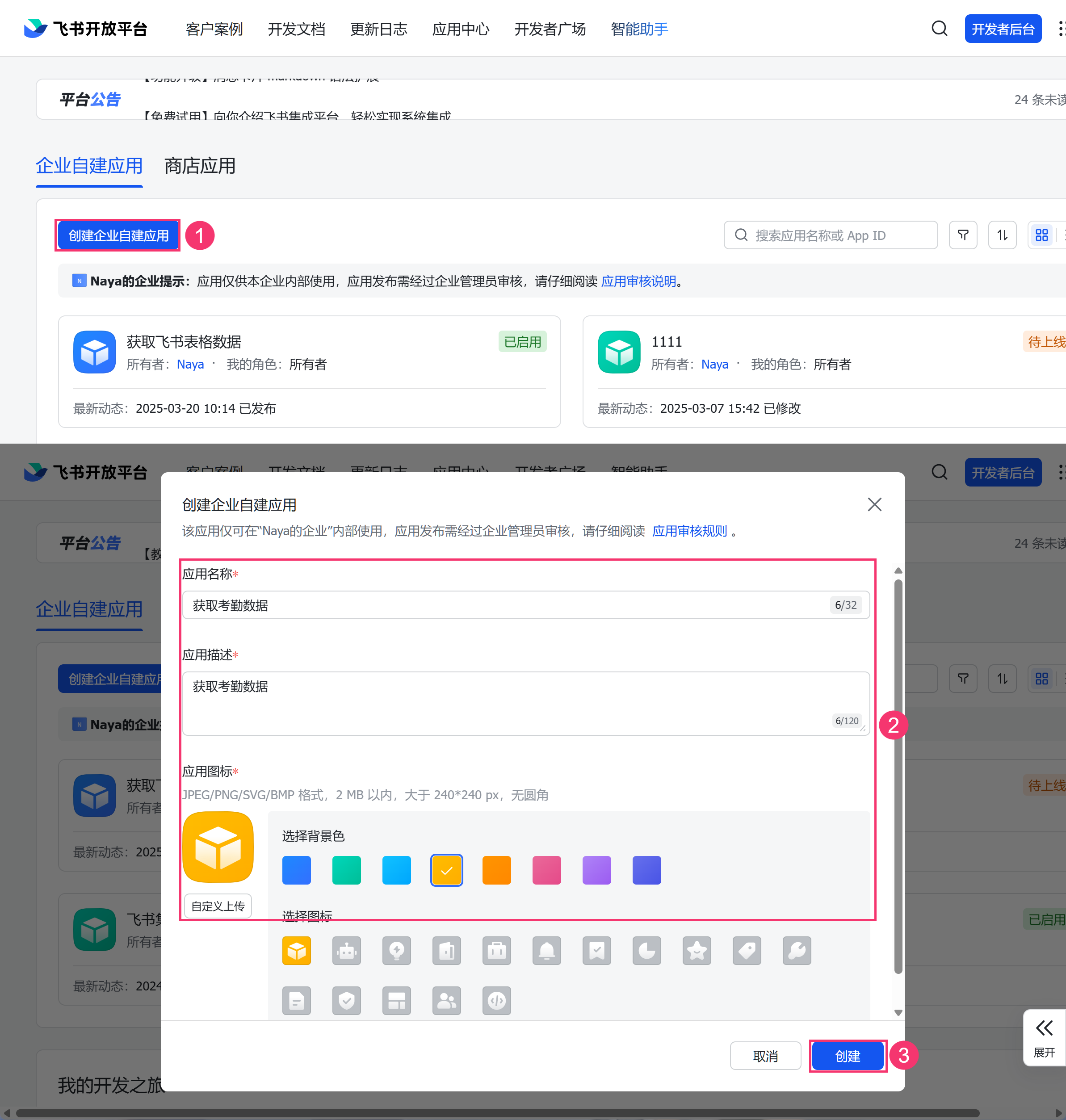
Task: Select the shield checkmark icon
Action: pyautogui.click(x=346, y=1001)
